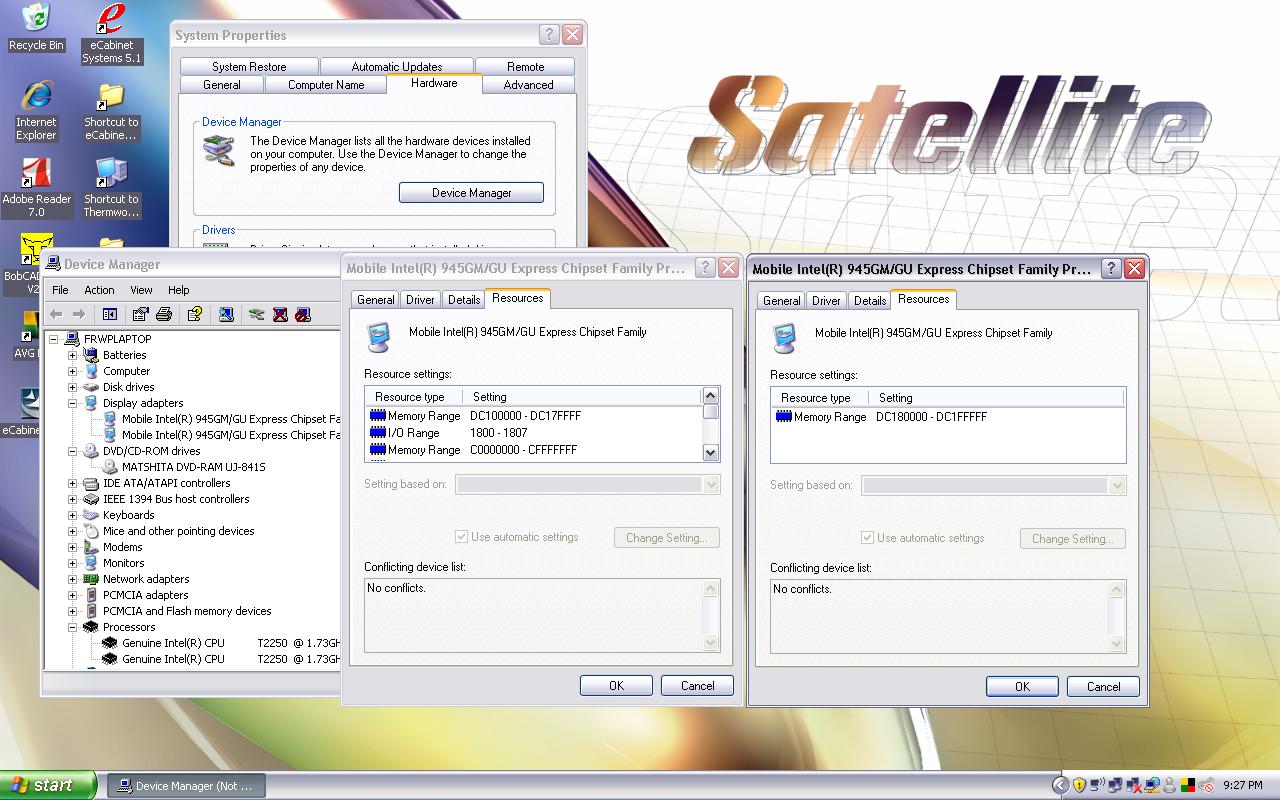1280x800 pixels.
Task: Select the eCabinet Systems 5.1 desktop icon
Action: 112,34
